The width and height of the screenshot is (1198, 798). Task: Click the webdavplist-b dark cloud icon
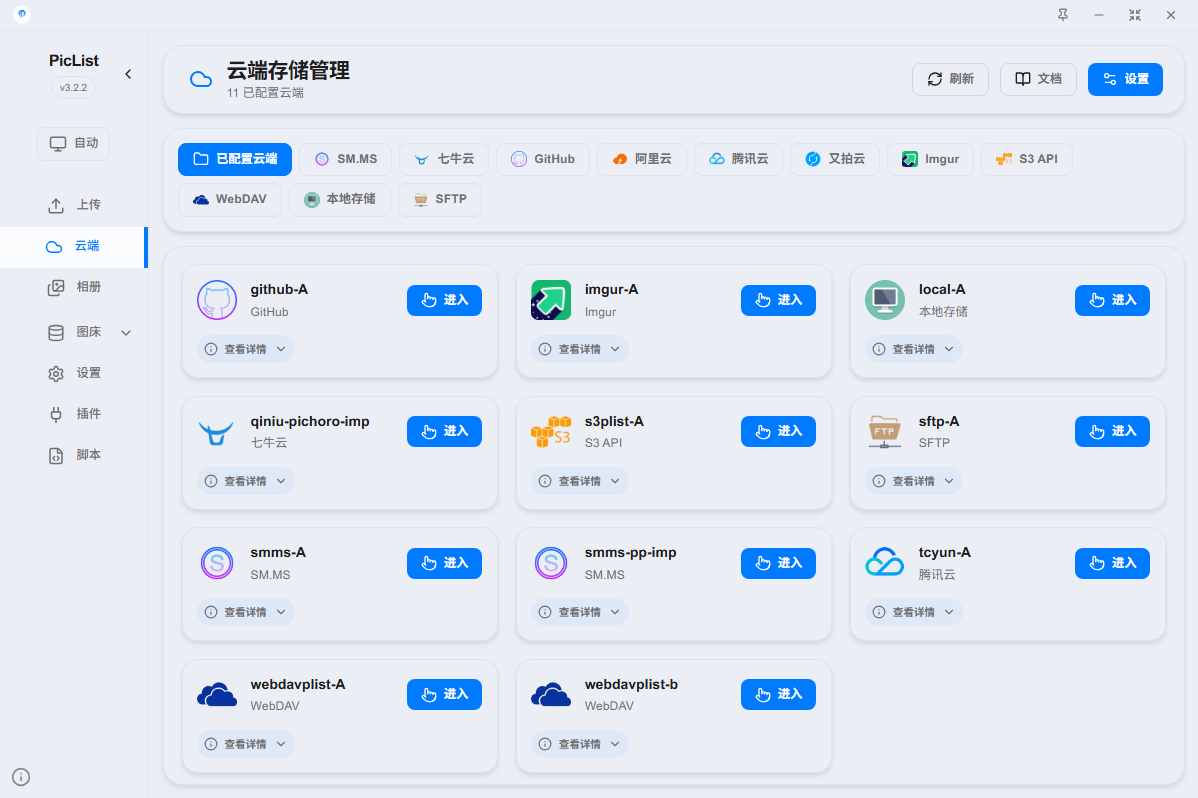click(x=551, y=695)
